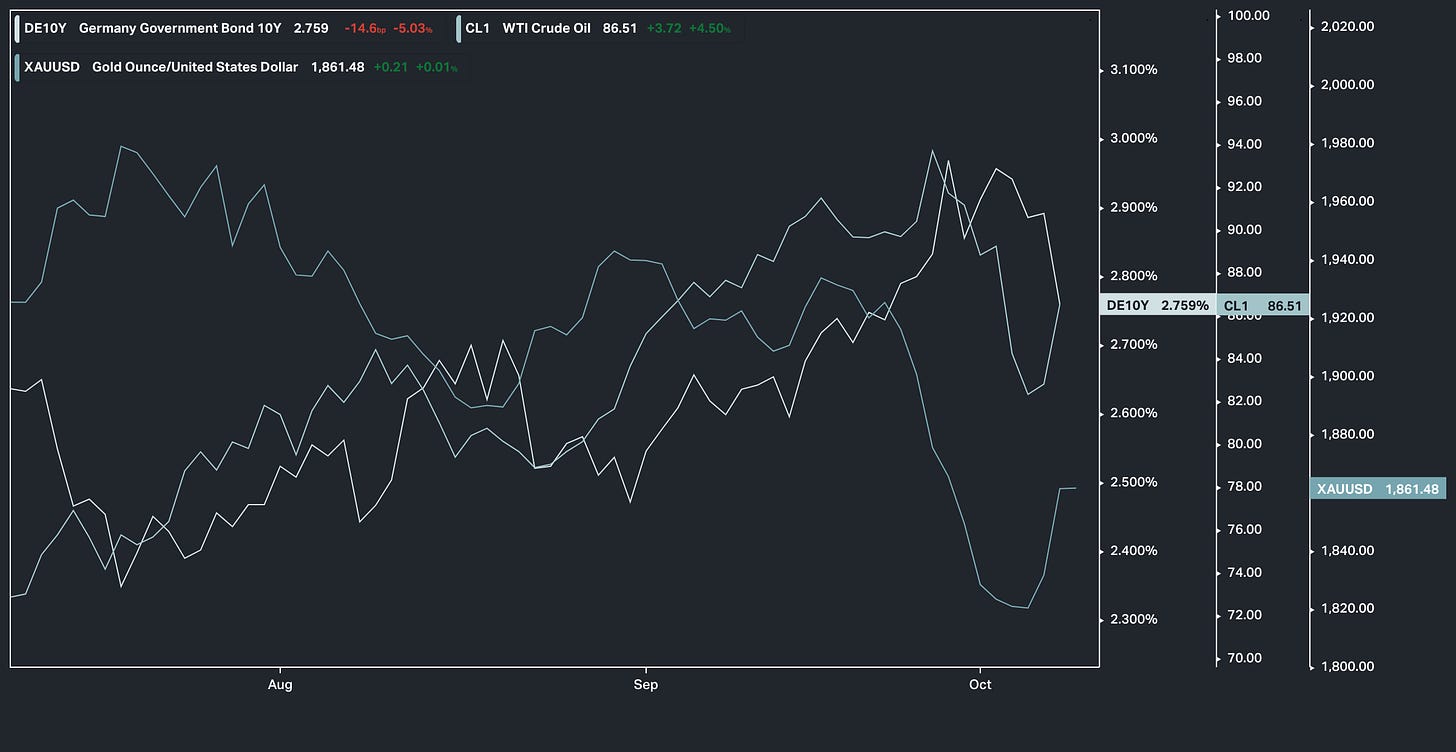
Task: Click the XAUUSD color marker swatch
Action: [17, 67]
